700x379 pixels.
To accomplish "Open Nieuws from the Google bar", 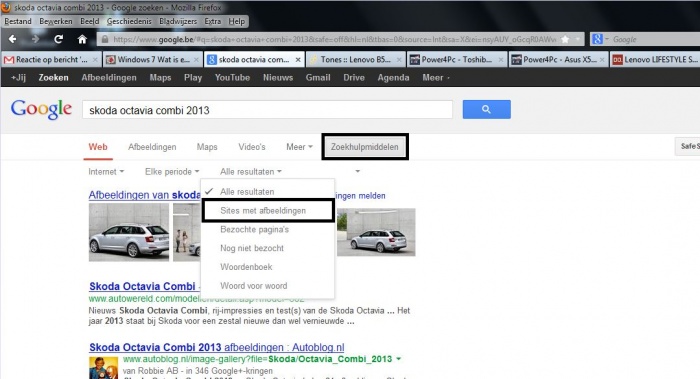I will (x=278, y=78).
